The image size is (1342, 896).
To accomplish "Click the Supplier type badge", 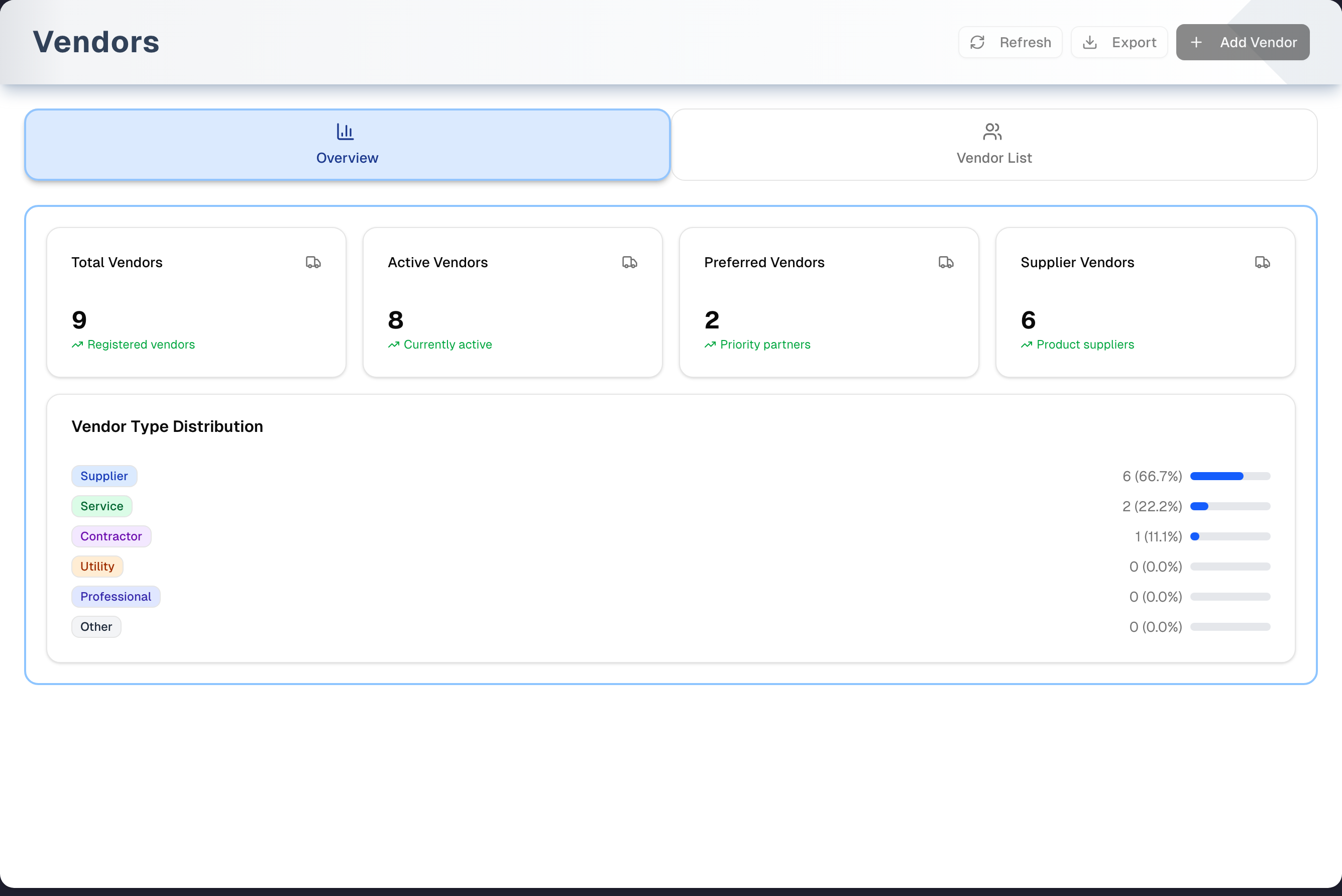I will (x=104, y=476).
